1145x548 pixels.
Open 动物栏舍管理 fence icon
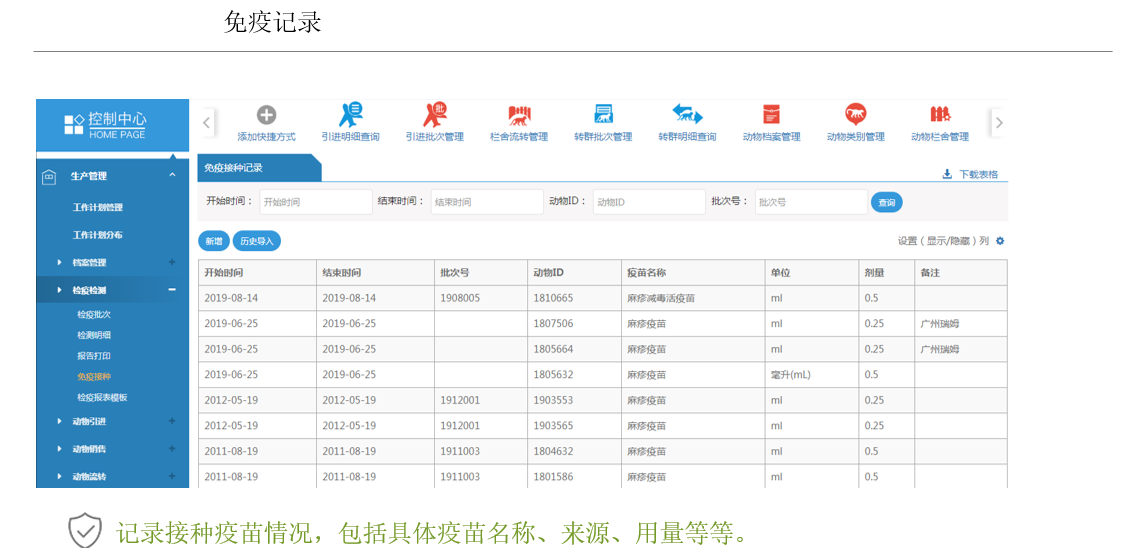coord(940,114)
